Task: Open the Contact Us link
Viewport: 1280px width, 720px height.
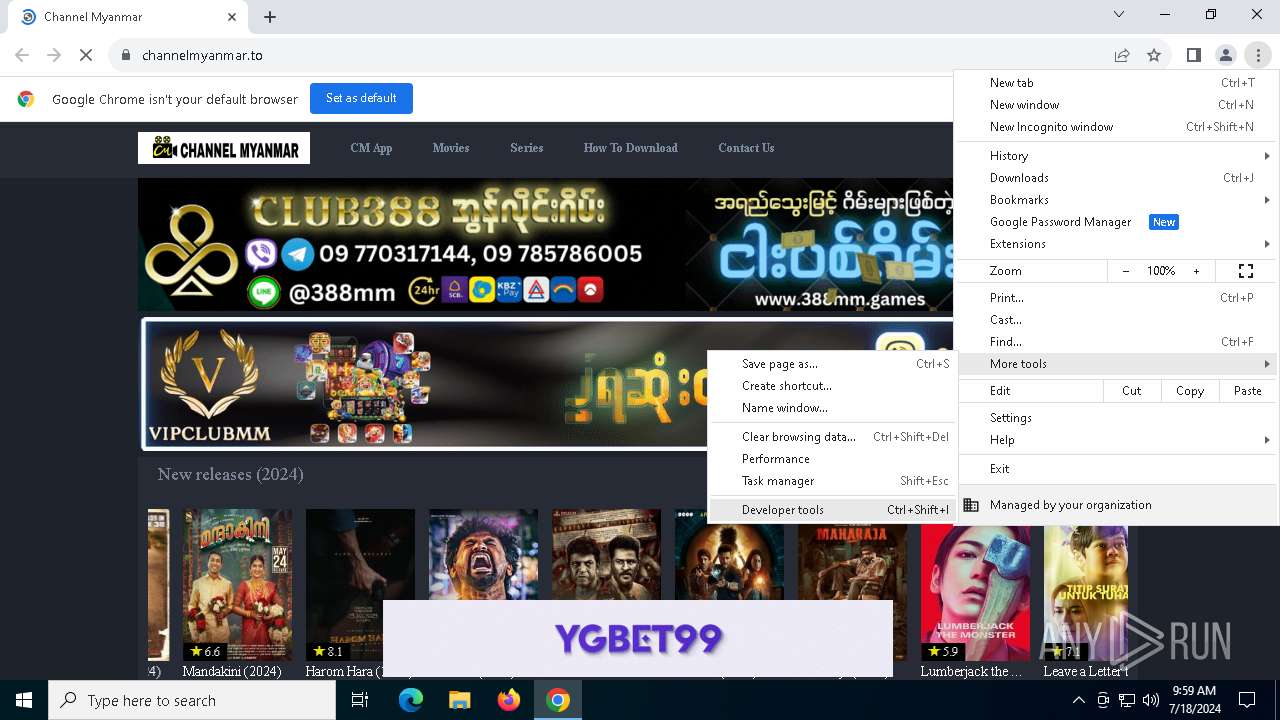Action: click(746, 148)
